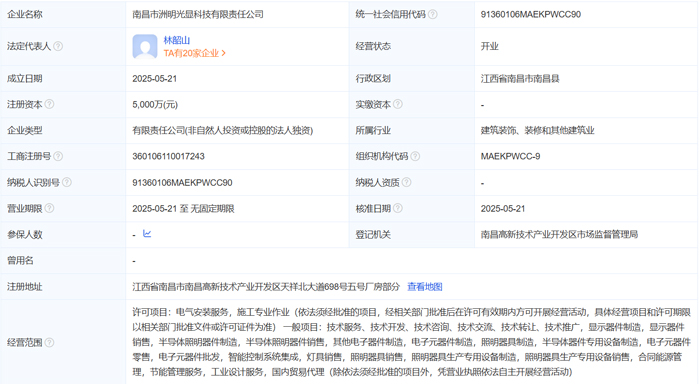Click the registration address text
This screenshot has height=384, width=700.
pos(266,287)
